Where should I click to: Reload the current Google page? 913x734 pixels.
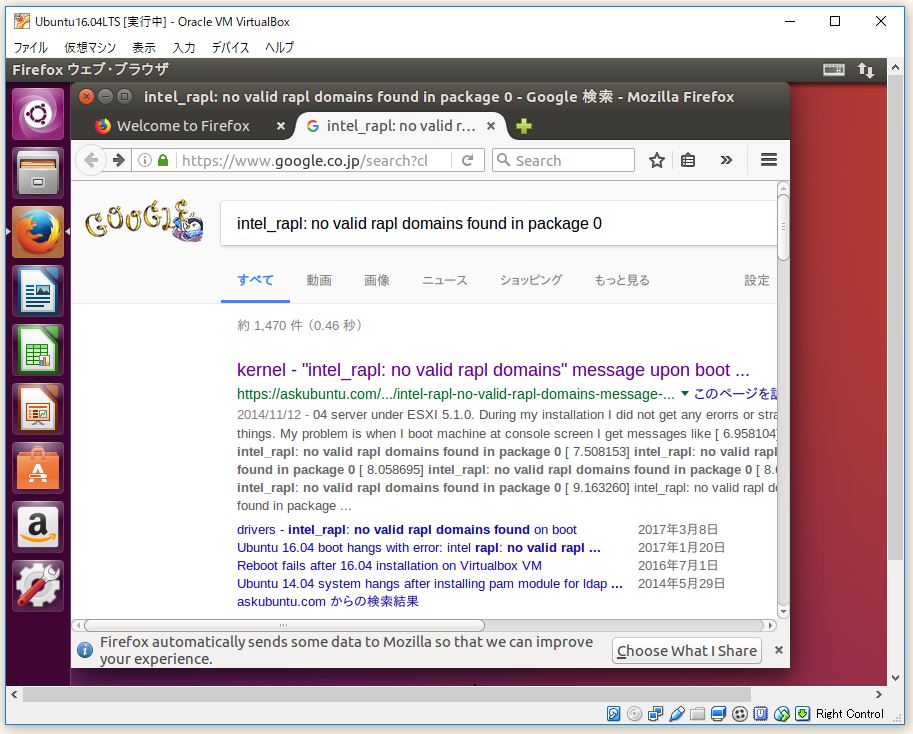(x=468, y=160)
